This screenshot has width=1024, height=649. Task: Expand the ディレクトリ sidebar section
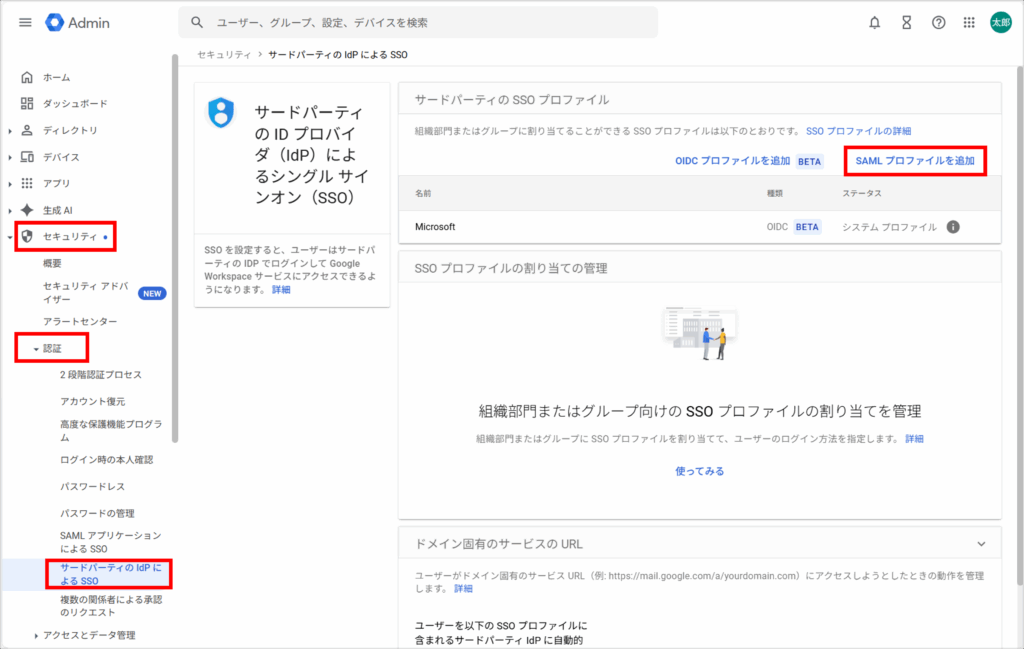tap(11, 130)
